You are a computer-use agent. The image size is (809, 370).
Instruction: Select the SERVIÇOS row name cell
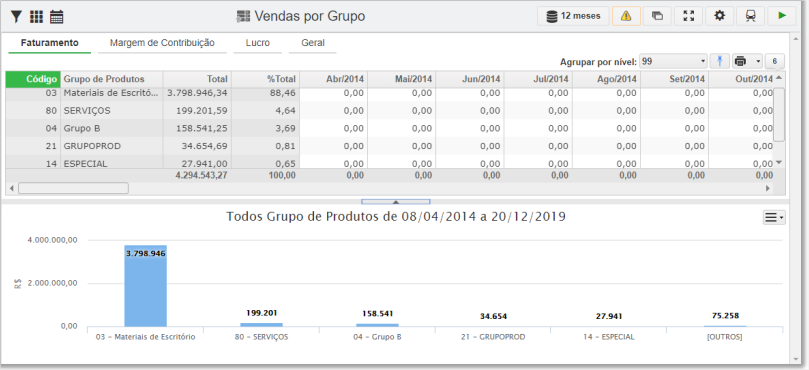coord(112,111)
